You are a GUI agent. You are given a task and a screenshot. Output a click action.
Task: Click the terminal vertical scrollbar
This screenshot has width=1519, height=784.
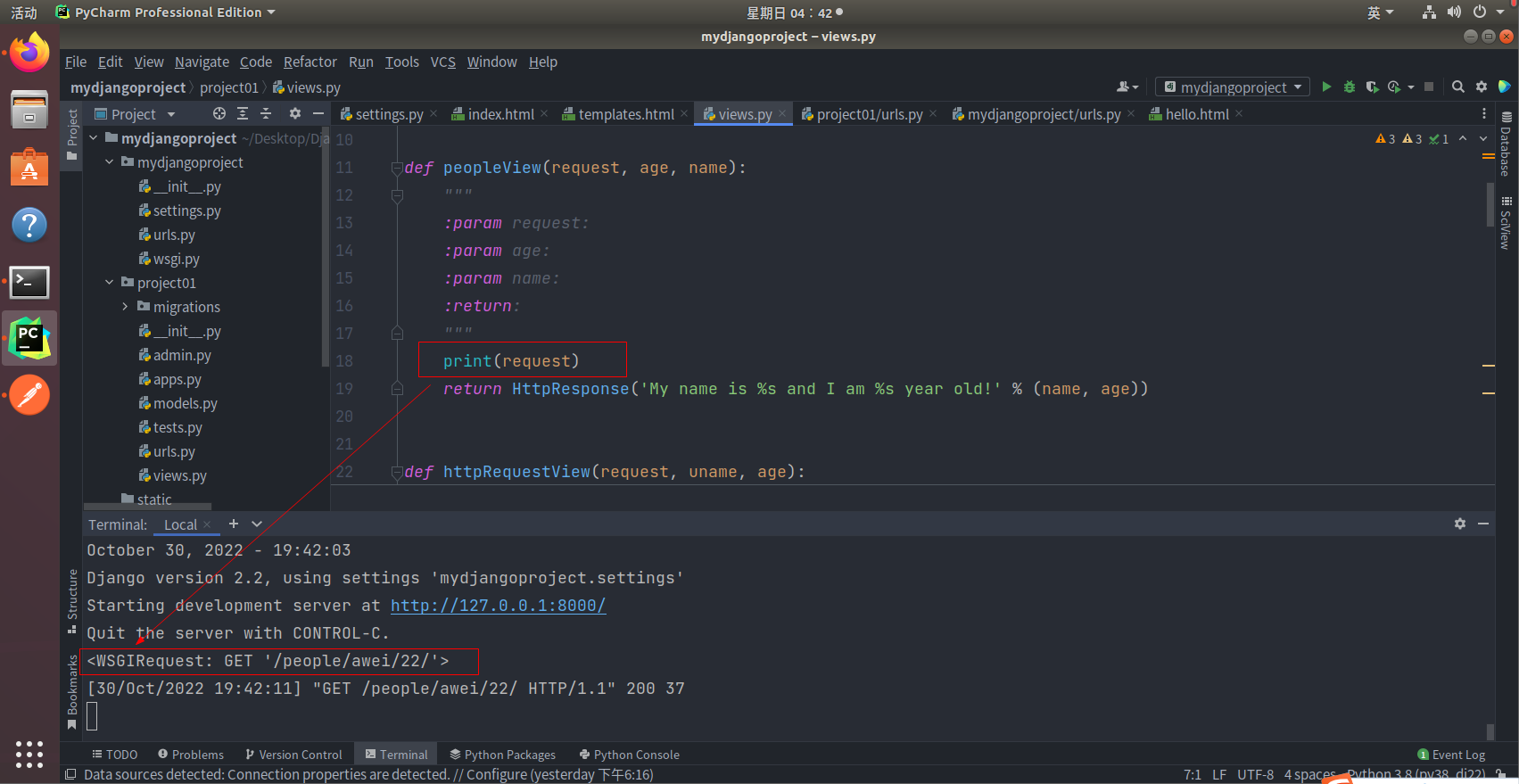[x=1490, y=731]
